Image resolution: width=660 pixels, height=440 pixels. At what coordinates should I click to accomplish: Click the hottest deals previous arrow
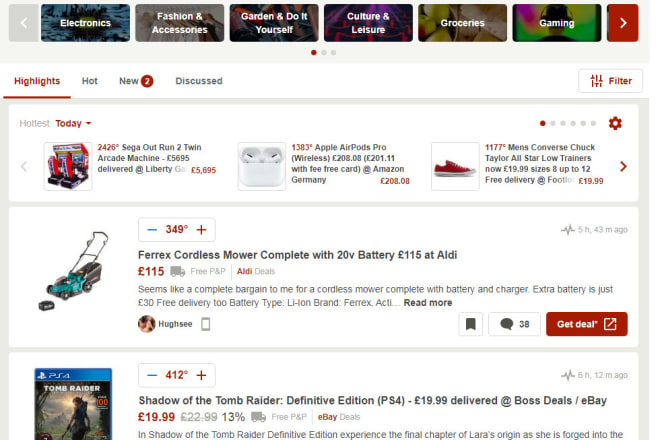[24, 167]
